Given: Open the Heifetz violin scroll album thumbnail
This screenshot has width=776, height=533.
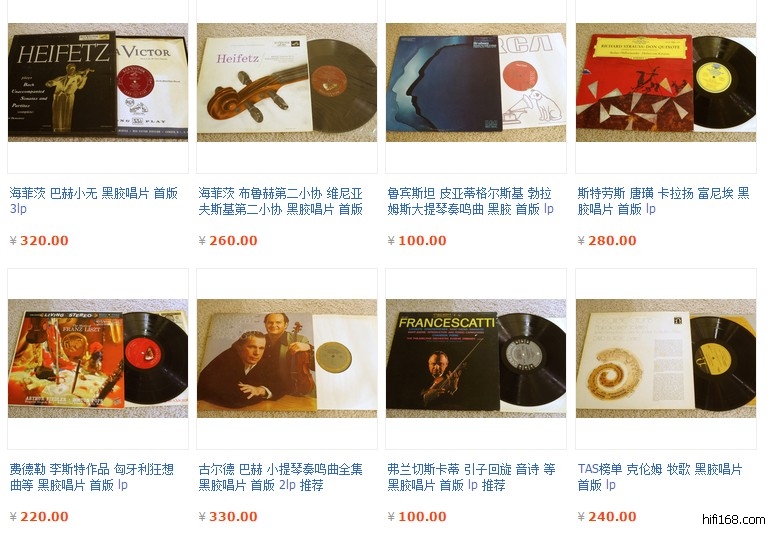Looking at the screenshot, I should 287,82.
